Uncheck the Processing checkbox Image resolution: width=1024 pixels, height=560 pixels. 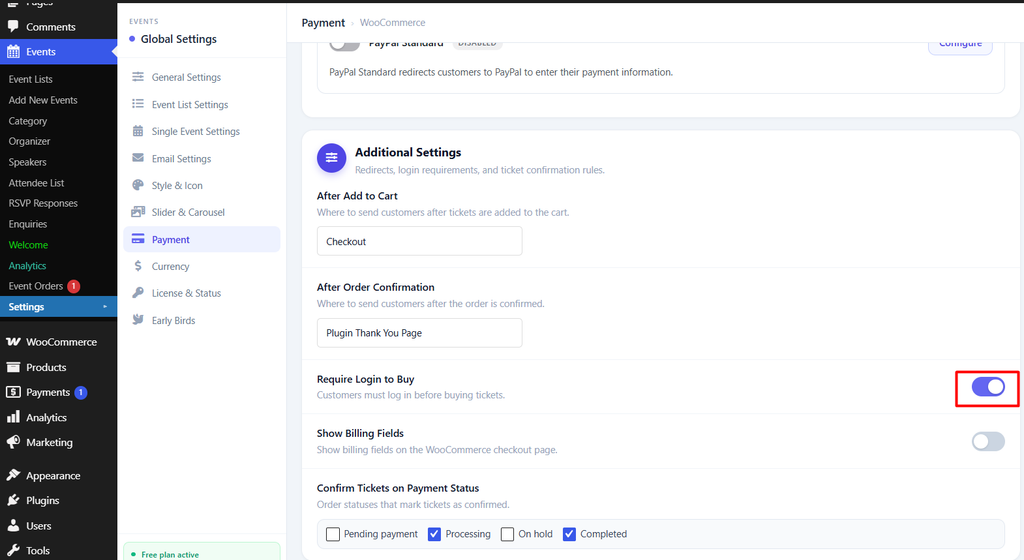click(434, 534)
